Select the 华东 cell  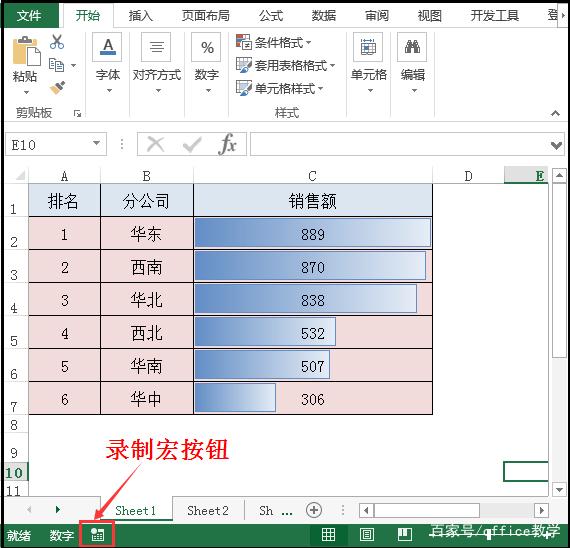pyautogui.click(x=147, y=233)
